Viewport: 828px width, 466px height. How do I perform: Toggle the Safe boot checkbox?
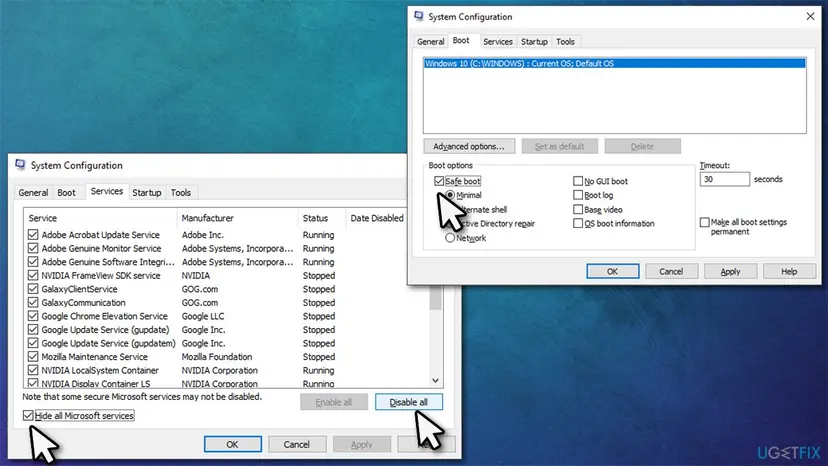[439, 181]
